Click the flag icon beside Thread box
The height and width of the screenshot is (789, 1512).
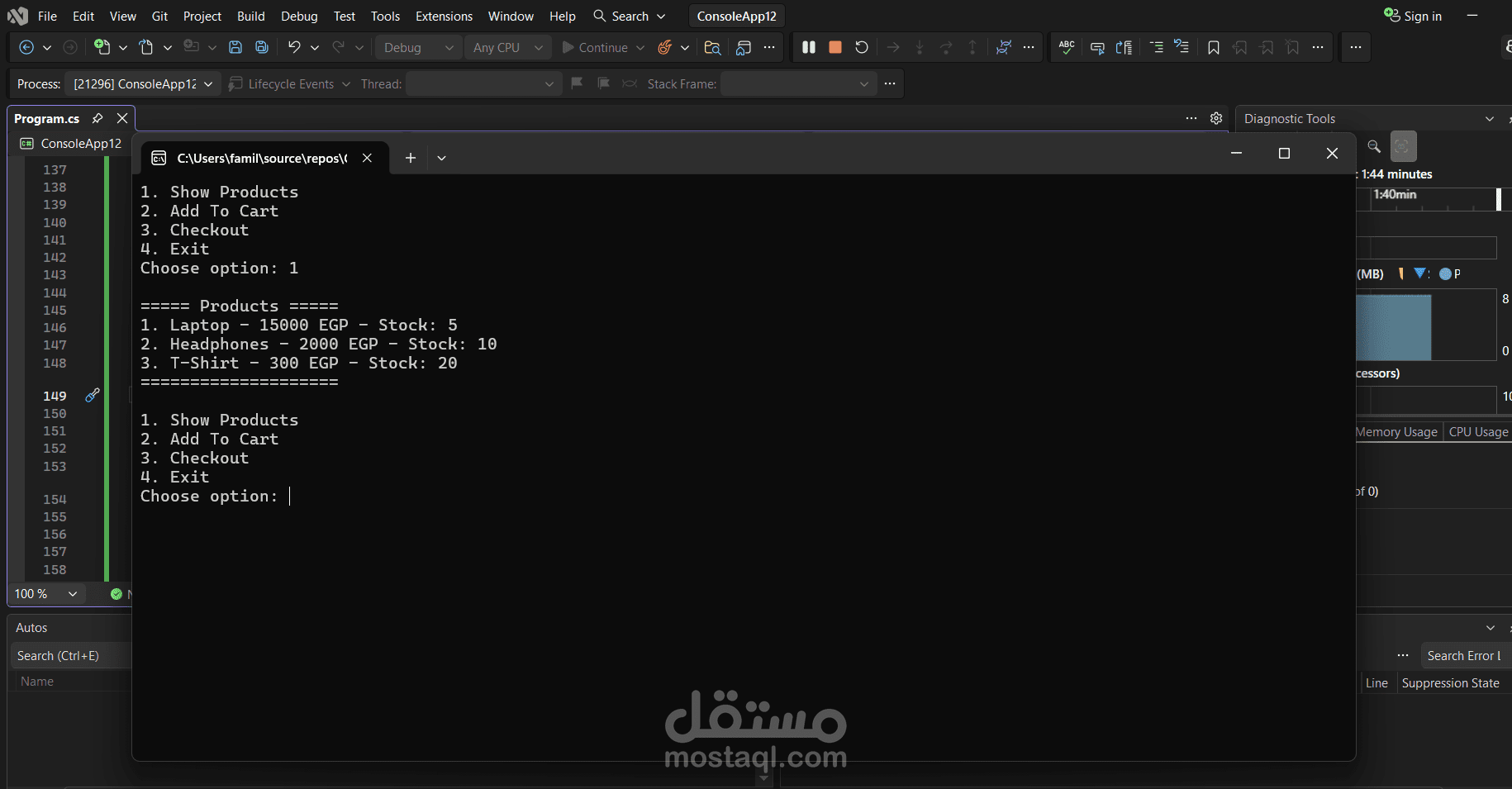point(578,83)
